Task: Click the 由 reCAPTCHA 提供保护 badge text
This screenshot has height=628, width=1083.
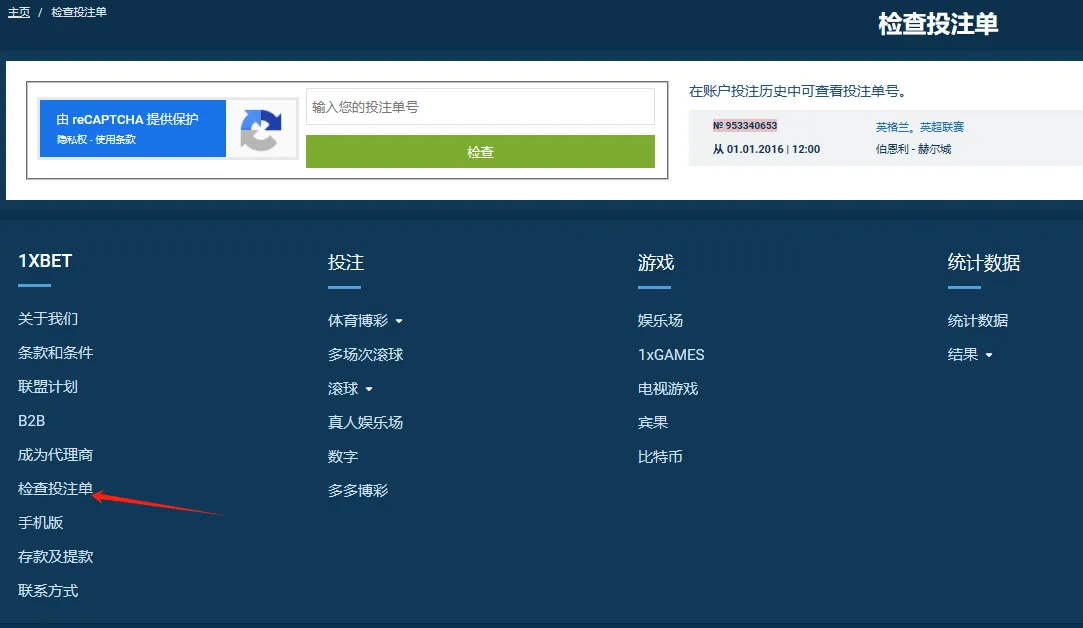Action: pyautogui.click(x=128, y=120)
